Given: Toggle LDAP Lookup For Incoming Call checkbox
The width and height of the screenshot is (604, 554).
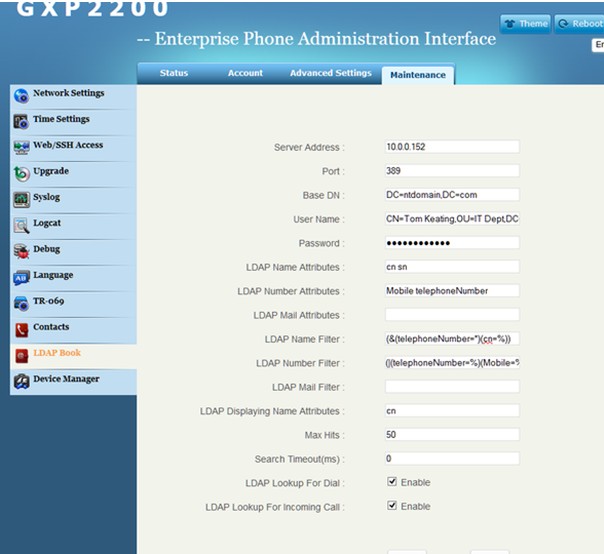Looking at the screenshot, I should [392, 505].
